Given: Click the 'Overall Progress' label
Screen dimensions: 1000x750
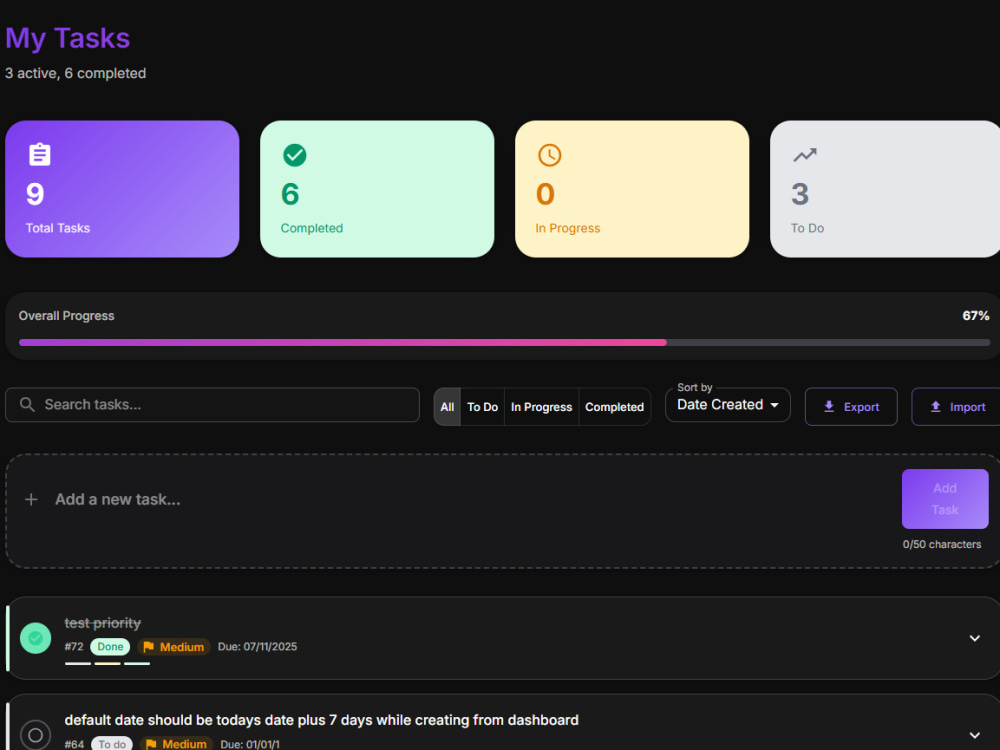Looking at the screenshot, I should click(66, 316).
